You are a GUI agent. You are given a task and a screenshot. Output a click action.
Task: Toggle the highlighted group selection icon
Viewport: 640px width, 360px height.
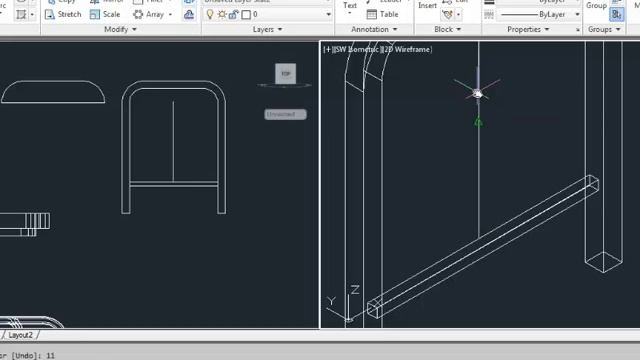(616, 15)
